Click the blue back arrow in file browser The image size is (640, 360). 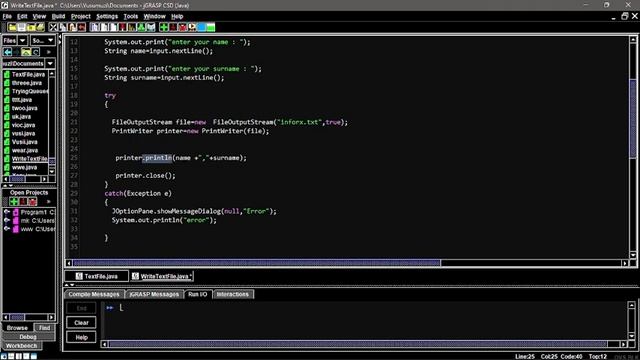[x=7, y=52]
